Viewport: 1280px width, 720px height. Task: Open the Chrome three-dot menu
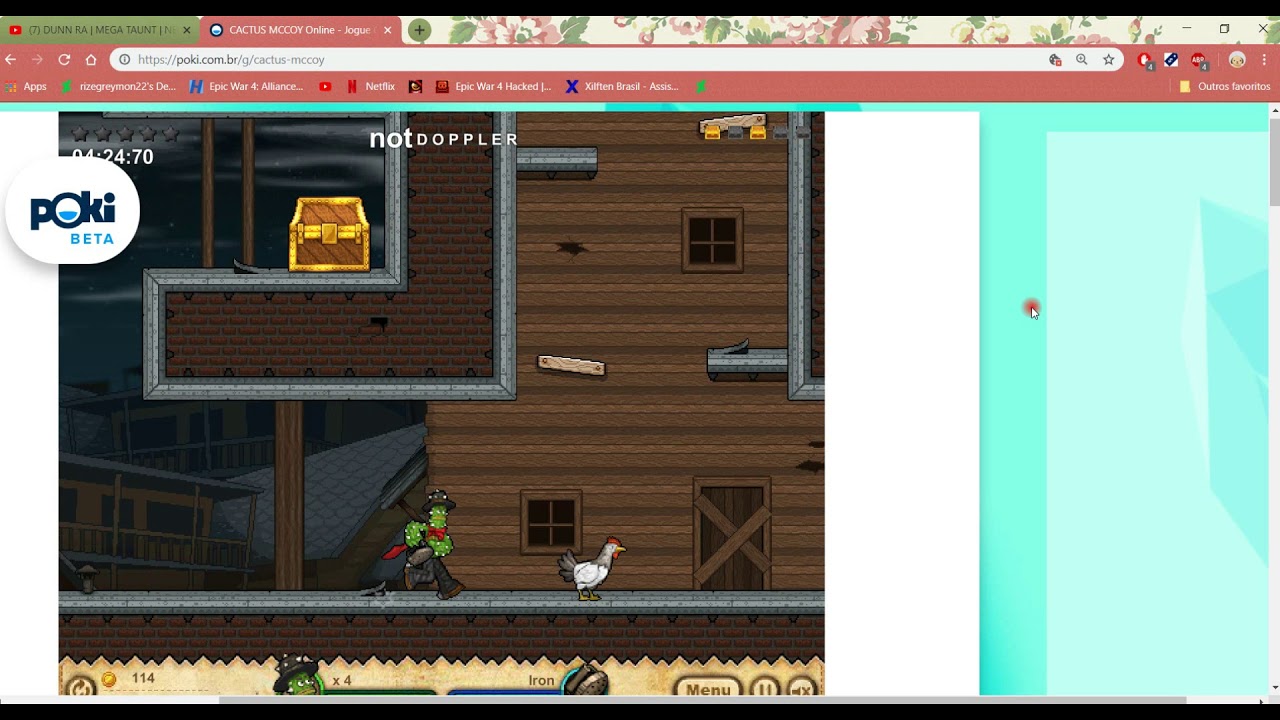tap(1264, 60)
